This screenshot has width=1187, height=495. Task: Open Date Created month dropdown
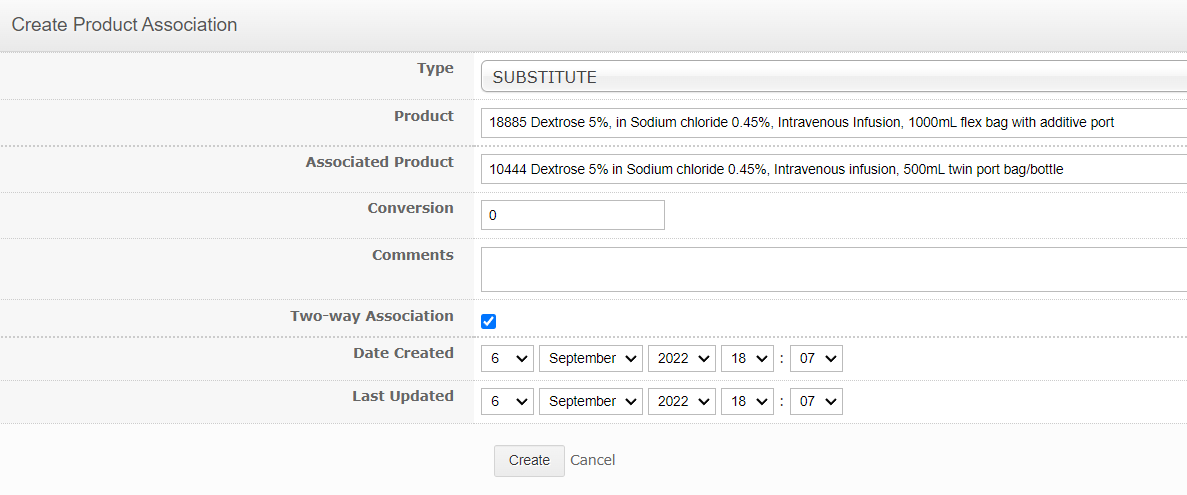tap(591, 359)
